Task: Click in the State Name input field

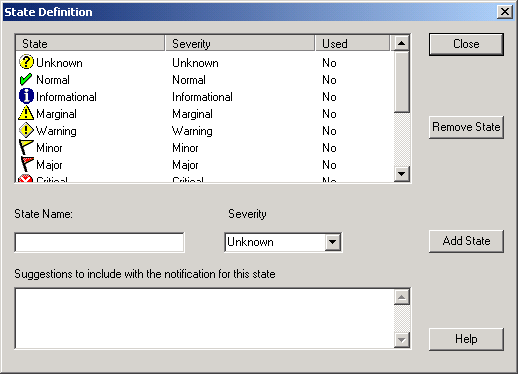Action: click(99, 242)
